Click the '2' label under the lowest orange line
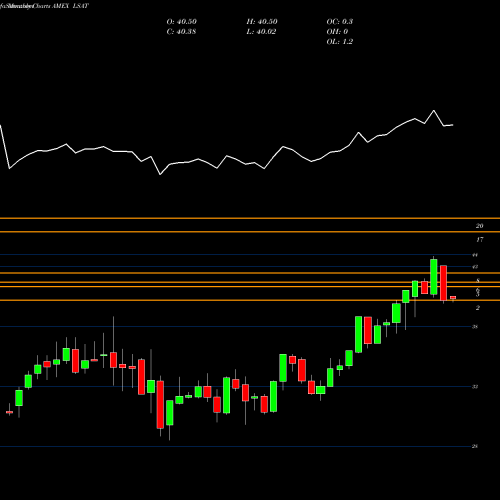Viewport: 500px width, 500px height. click(478, 308)
